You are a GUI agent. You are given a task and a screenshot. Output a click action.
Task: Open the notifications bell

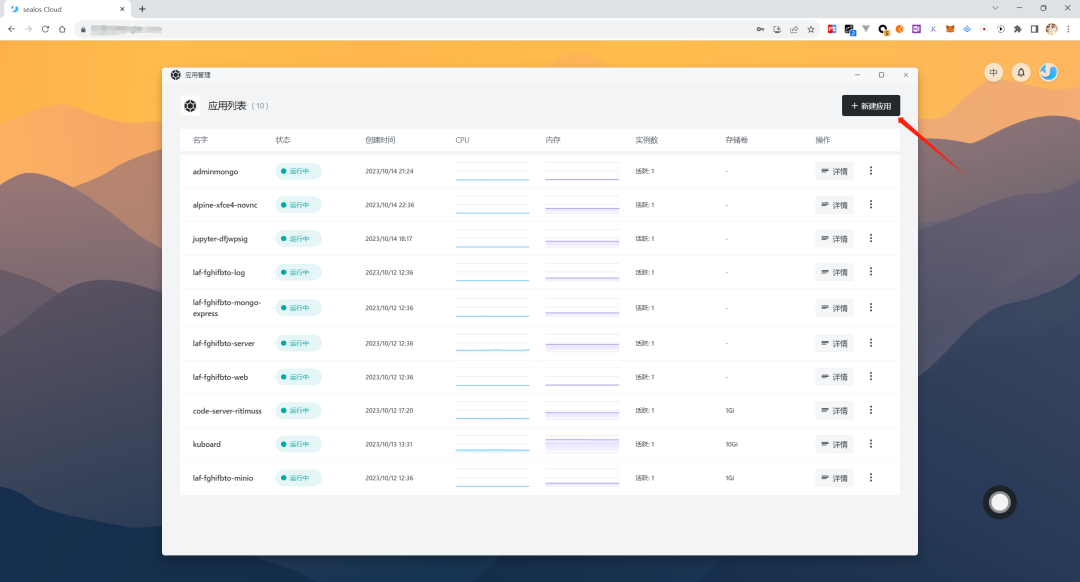tap(1021, 72)
